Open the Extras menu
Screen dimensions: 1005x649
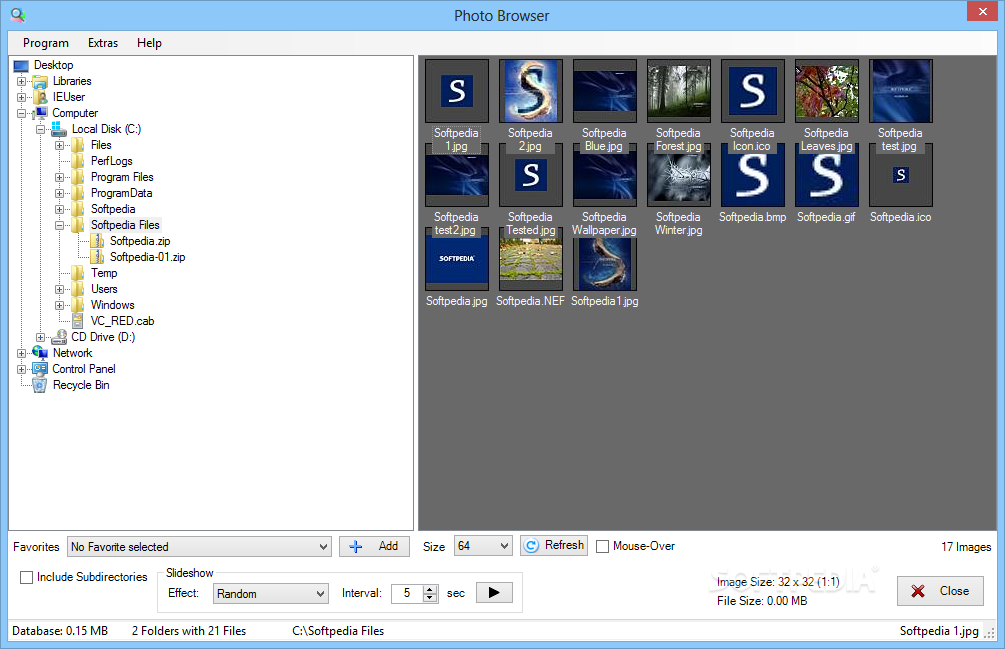tap(103, 43)
